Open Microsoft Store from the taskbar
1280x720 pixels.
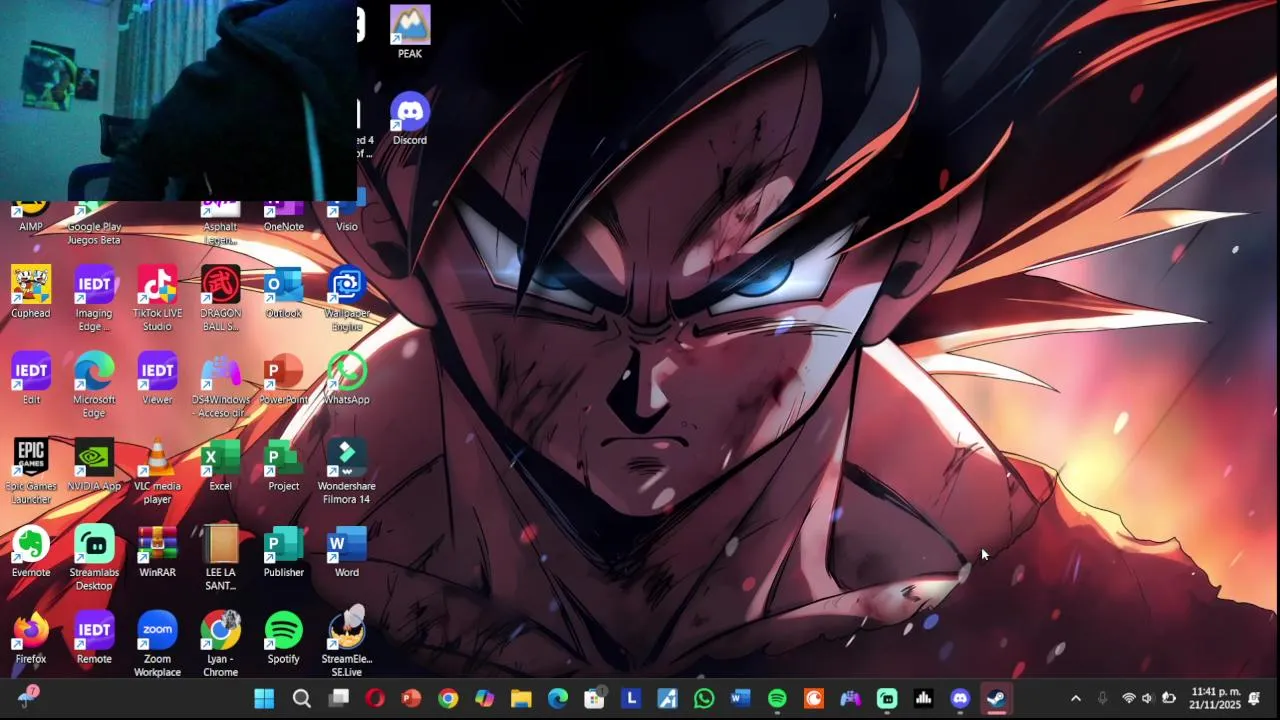[x=594, y=698]
